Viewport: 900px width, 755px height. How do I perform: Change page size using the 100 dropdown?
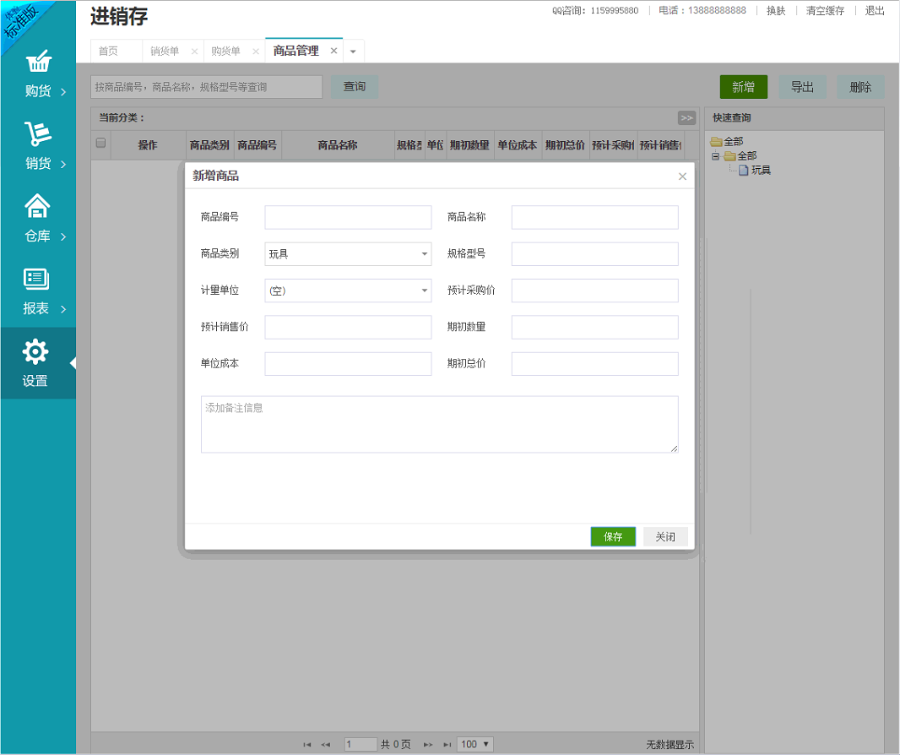[473, 744]
